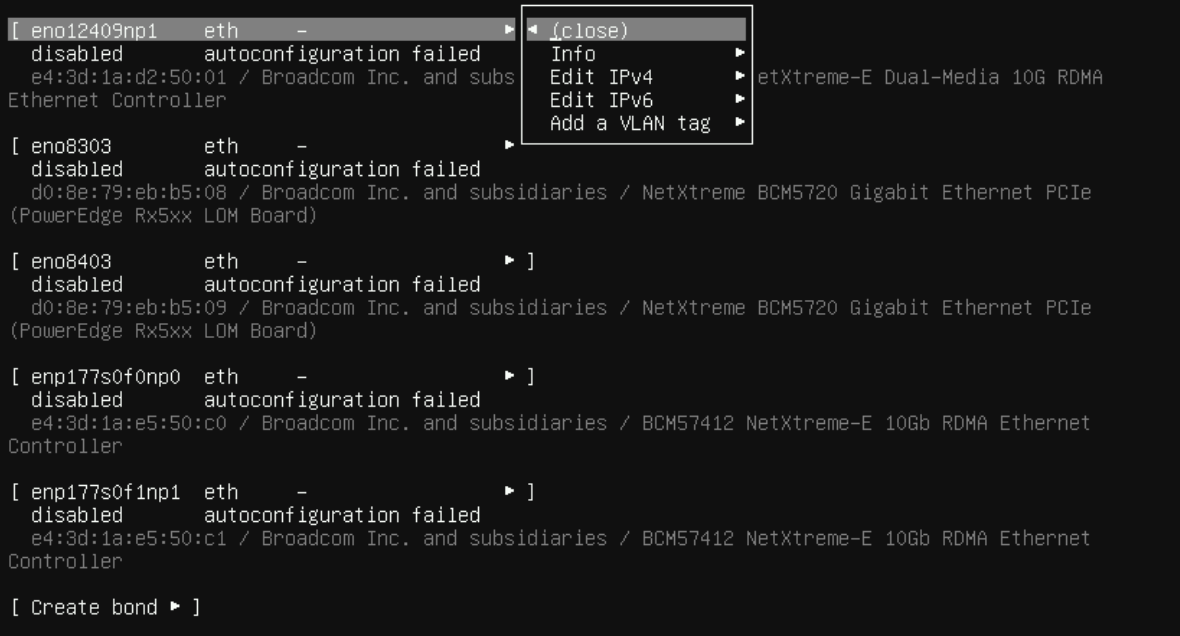Viewport: 1180px width, 636px height.
Task: Click the arrow beside Edit IPv6
Action: (740, 99)
